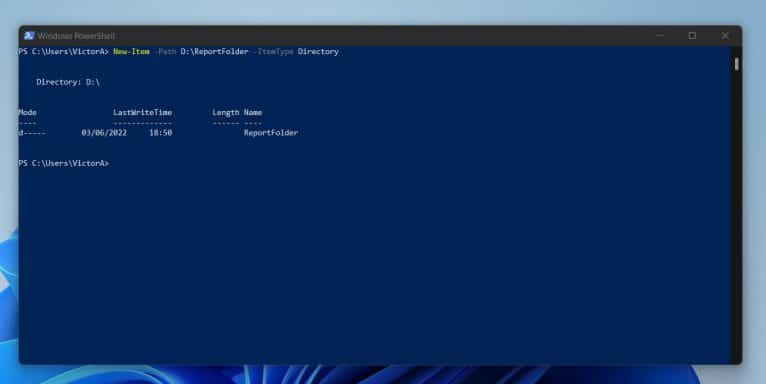This screenshot has height=384, width=766.
Task: Click the Length column header
Action: click(226, 112)
